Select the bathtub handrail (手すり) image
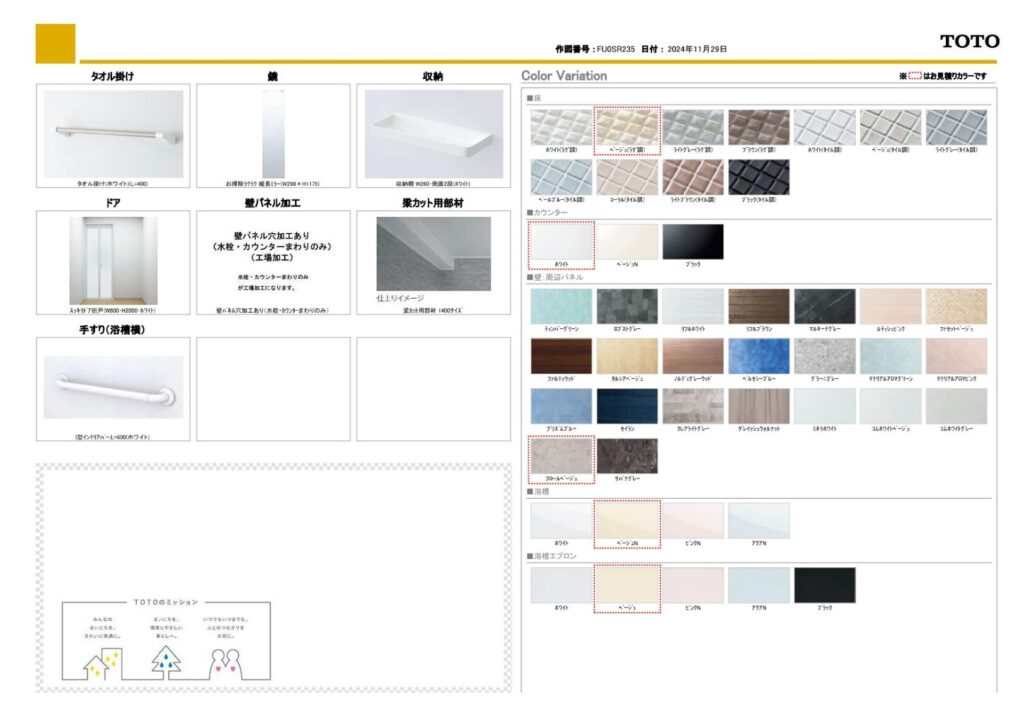Screen dimensions: 1024x709 coord(113,386)
